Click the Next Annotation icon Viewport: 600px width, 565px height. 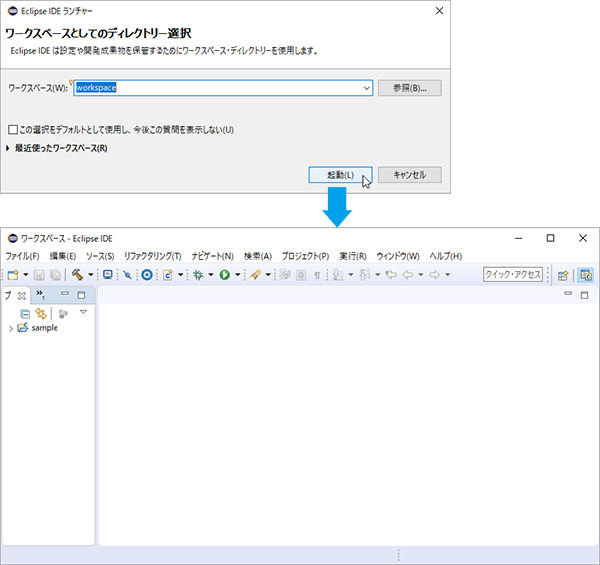[x=338, y=275]
